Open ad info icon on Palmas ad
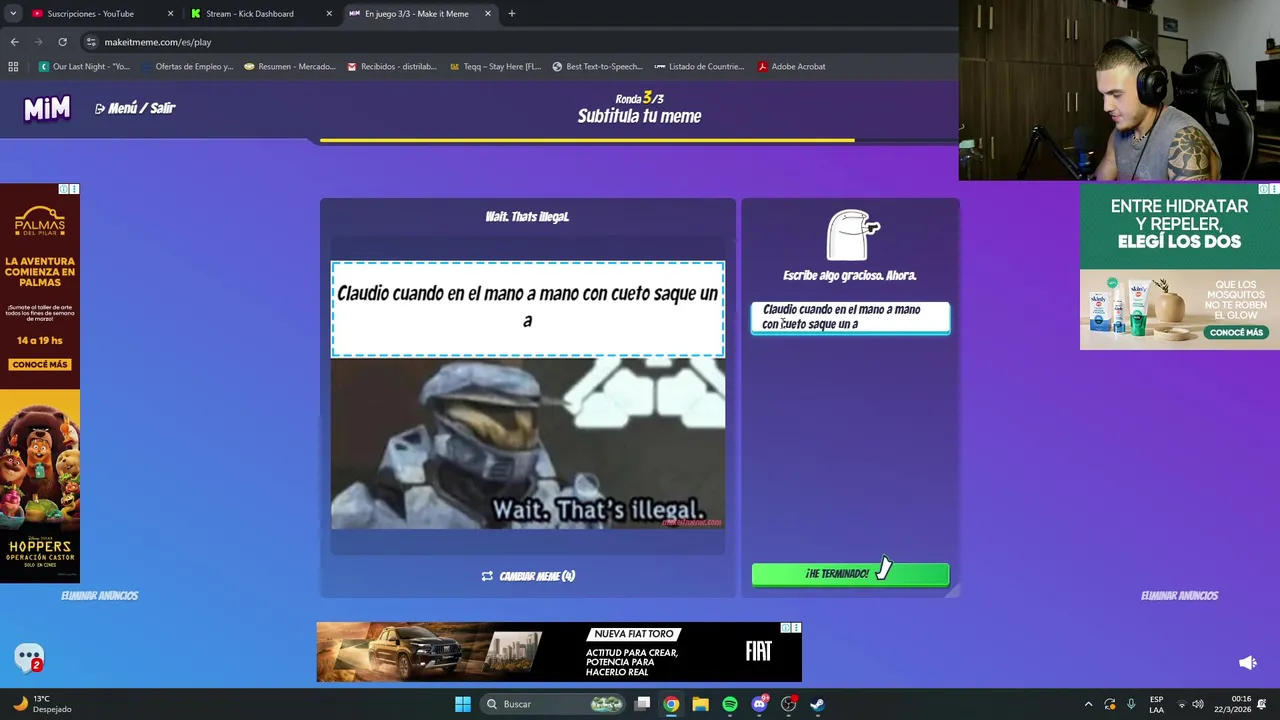This screenshot has width=1280, height=720. coord(63,189)
